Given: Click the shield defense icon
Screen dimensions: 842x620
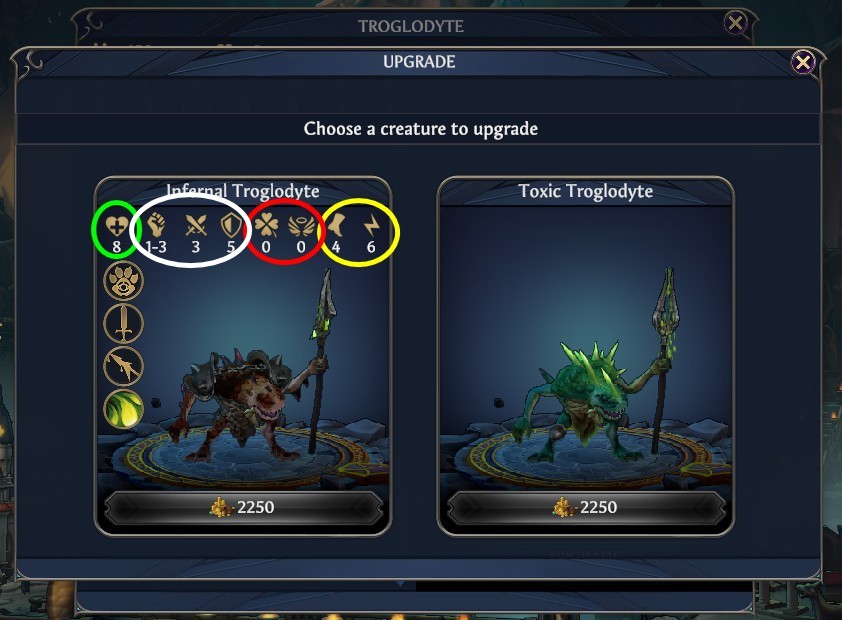Looking at the screenshot, I should tap(231, 226).
